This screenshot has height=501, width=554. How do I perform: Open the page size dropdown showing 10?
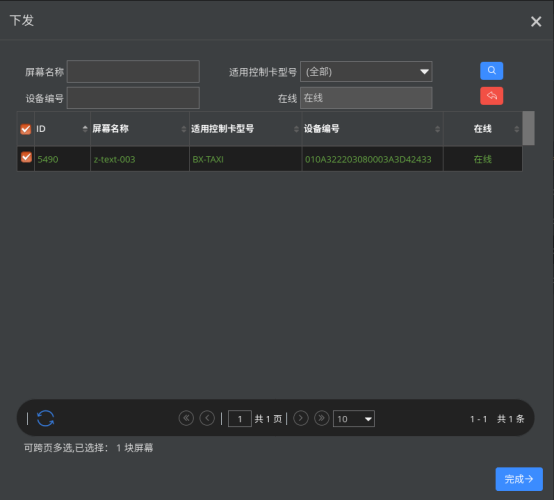354,419
